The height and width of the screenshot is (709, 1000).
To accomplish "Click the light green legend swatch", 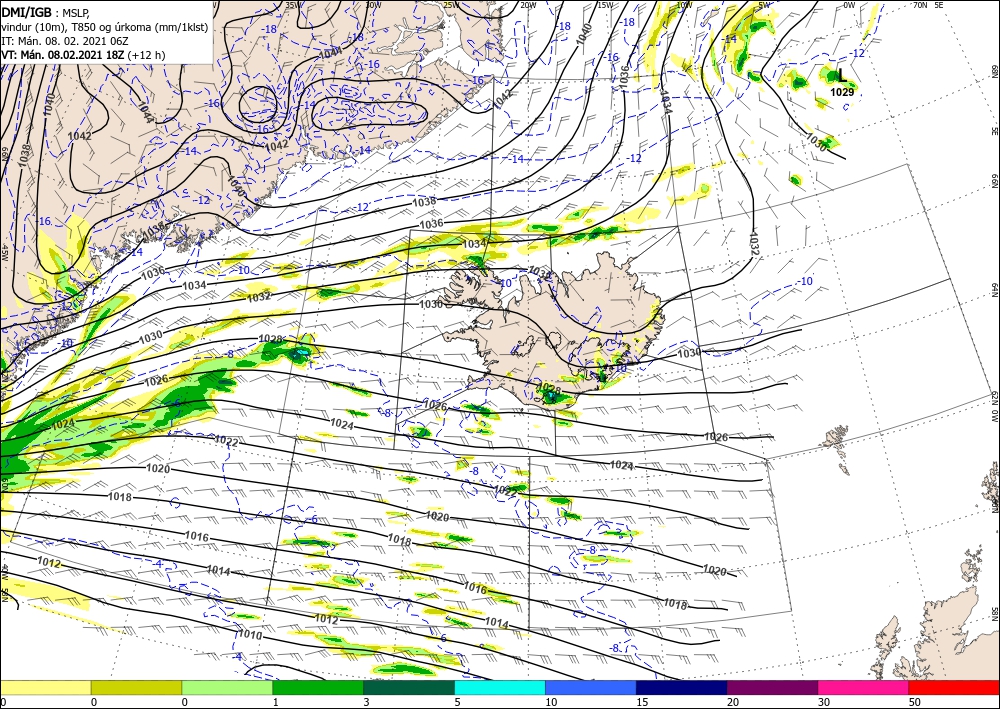I will tap(227, 687).
